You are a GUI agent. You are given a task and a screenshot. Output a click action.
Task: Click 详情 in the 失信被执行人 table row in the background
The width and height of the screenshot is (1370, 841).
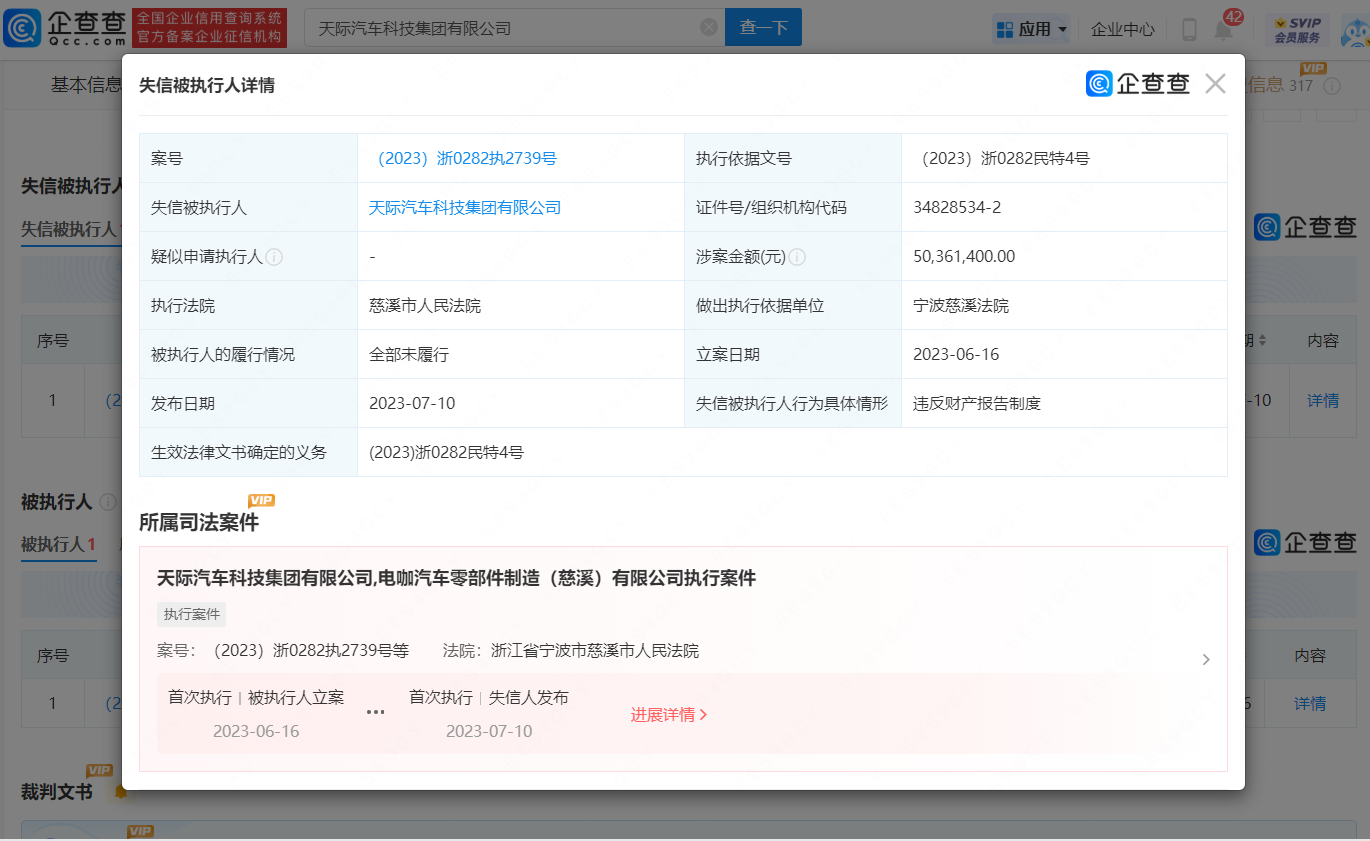1323,400
